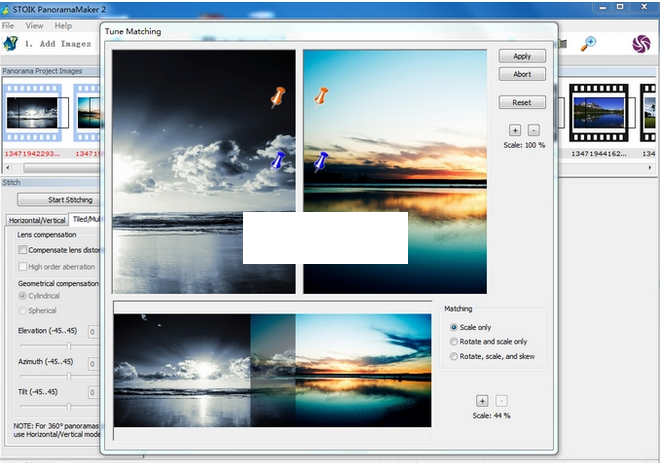This screenshot has height=463, width=660.
Task: Select the orange pushpin on the right image
Action: pyautogui.click(x=321, y=96)
